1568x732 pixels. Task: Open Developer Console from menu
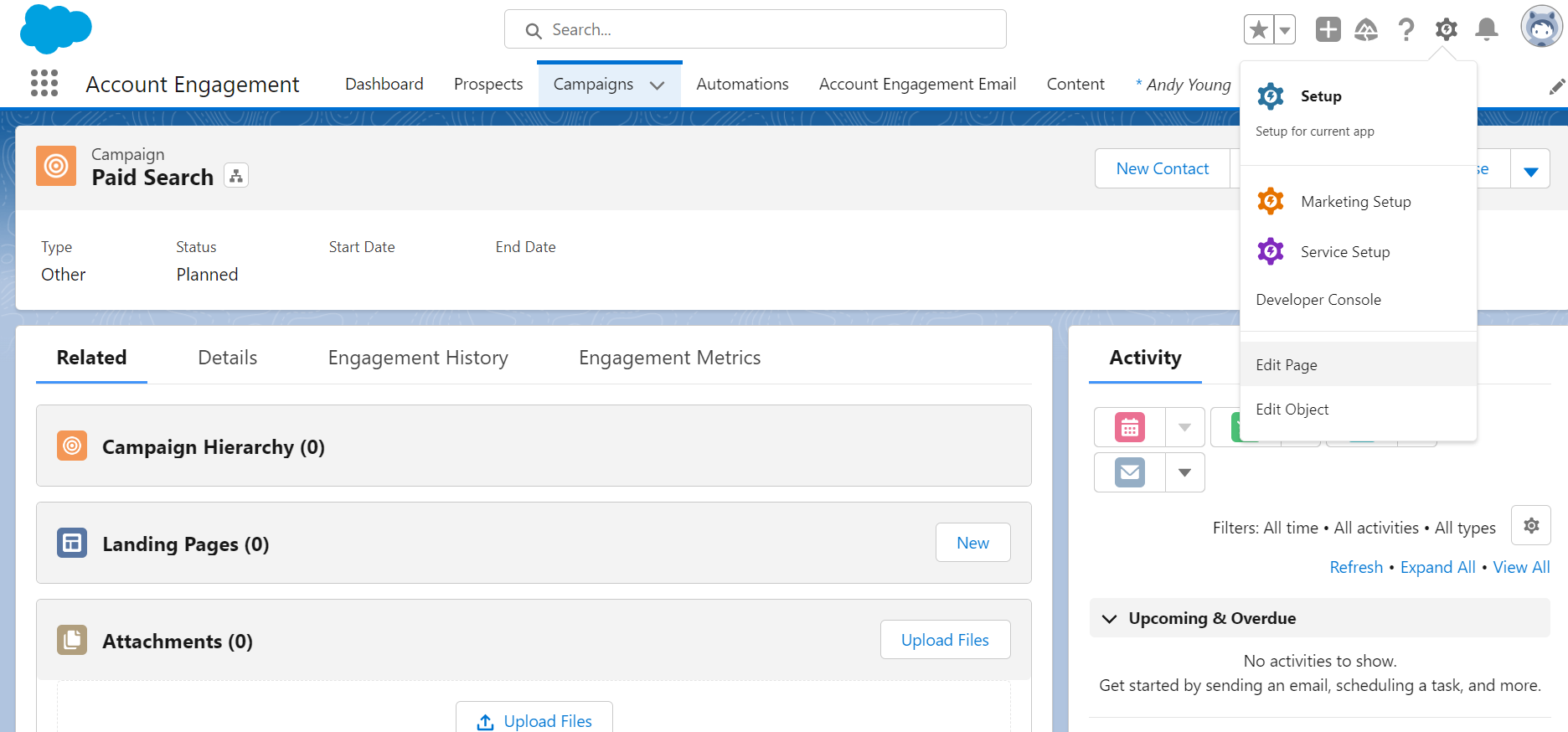pyautogui.click(x=1358, y=299)
